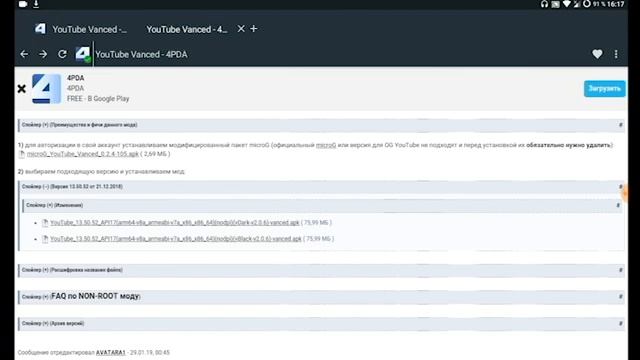Click # anchor on Изменения spoiler row
640x360 pixels.
618,205
